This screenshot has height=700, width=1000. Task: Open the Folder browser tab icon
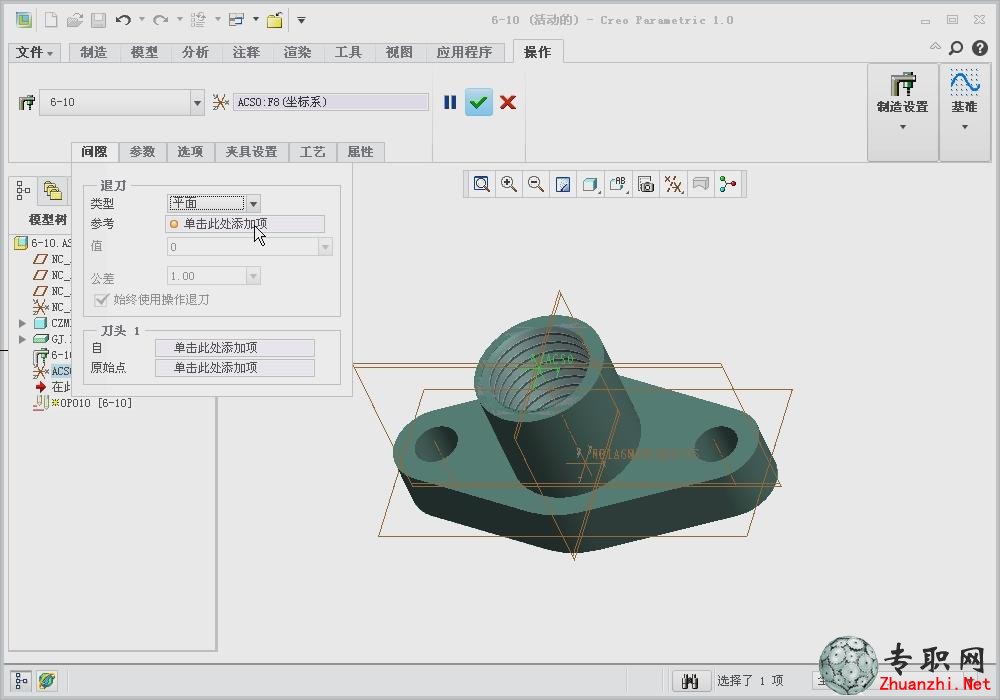pyautogui.click(x=52, y=190)
